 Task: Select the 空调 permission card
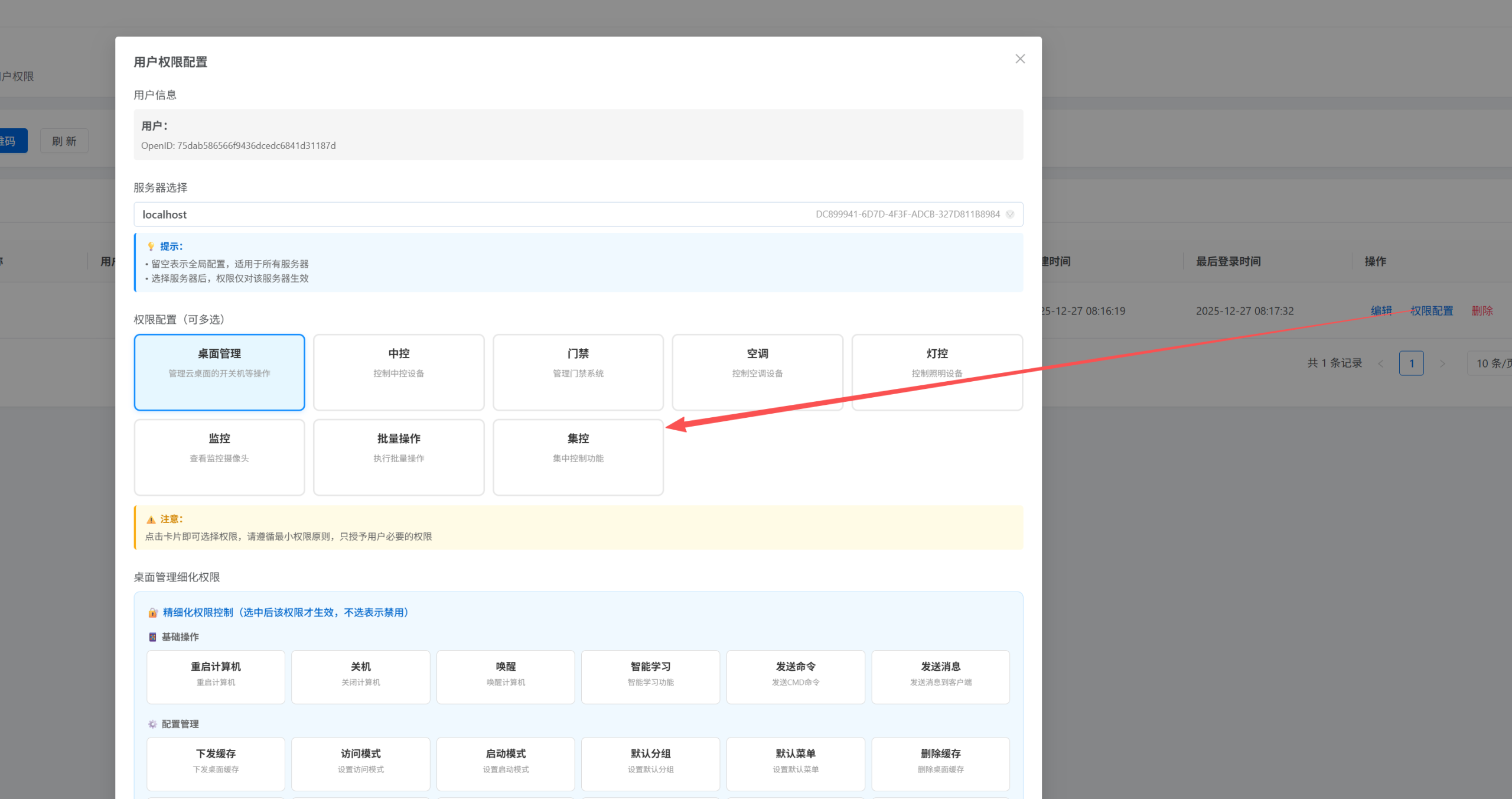(x=757, y=372)
